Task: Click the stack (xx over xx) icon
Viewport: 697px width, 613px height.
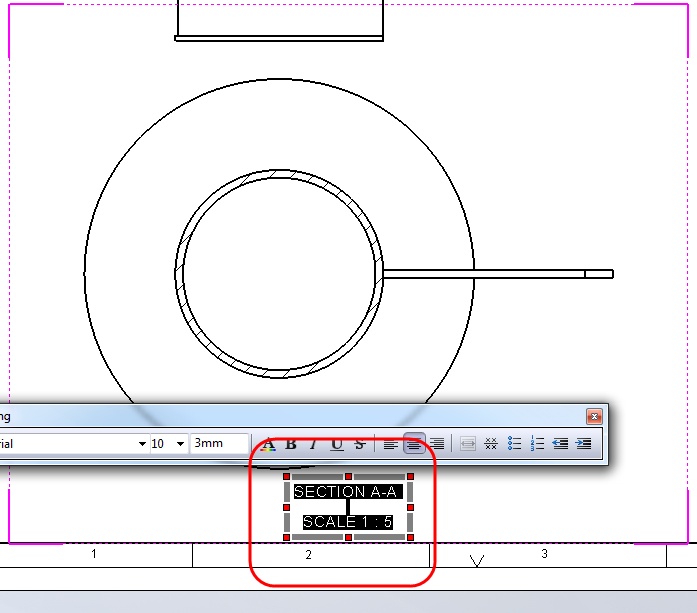Action: coord(491,444)
